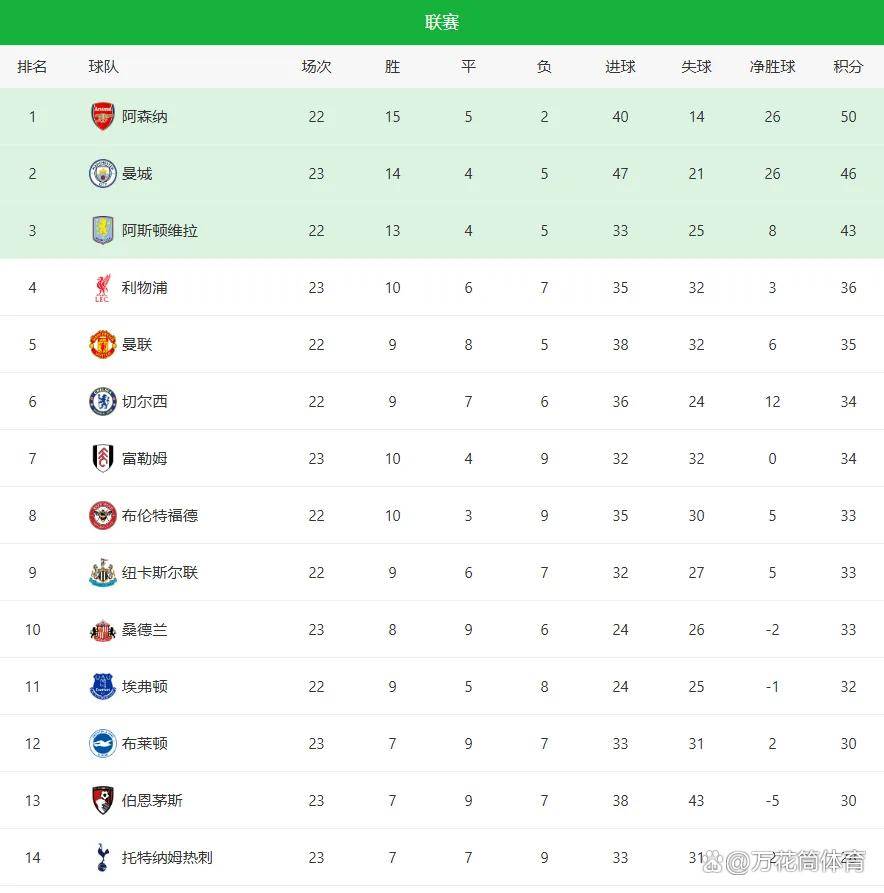This screenshot has height=893, width=884.
Task: Click the Tottenham Hotspur cockerel icon
Action: 103,857
